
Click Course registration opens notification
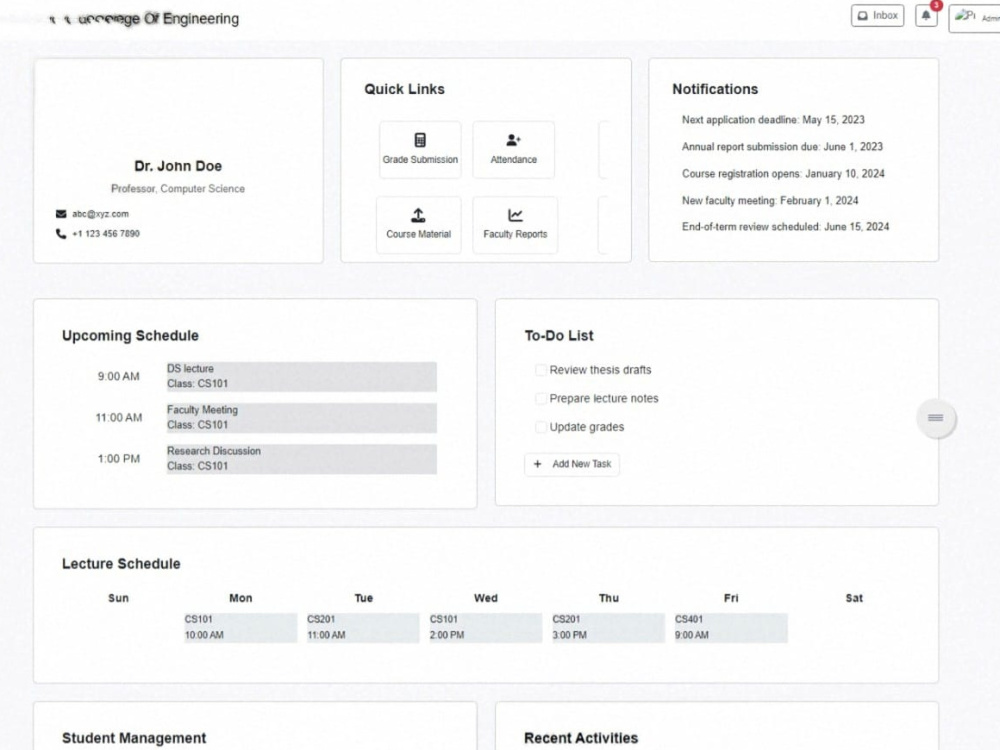pyautogui.click(x=783, y=173)
